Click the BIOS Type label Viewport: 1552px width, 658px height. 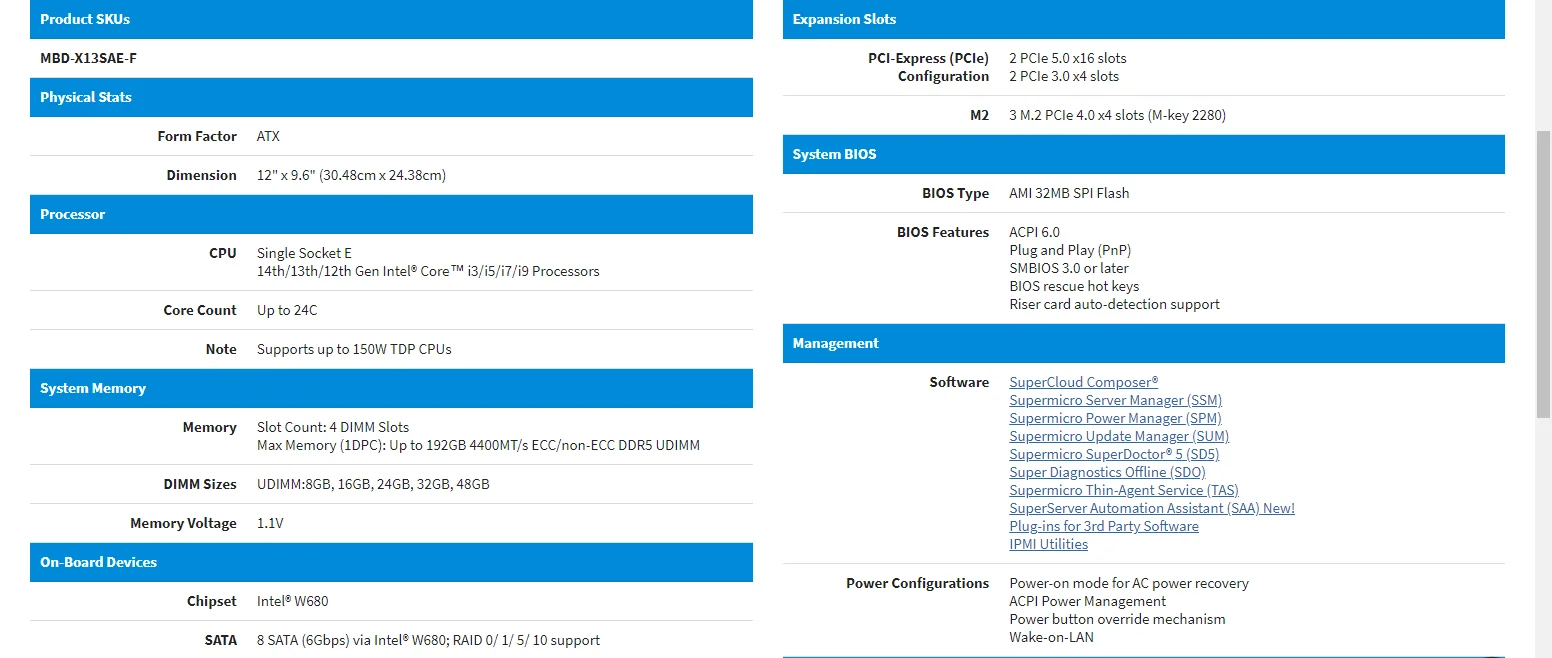tap(955, 193)
